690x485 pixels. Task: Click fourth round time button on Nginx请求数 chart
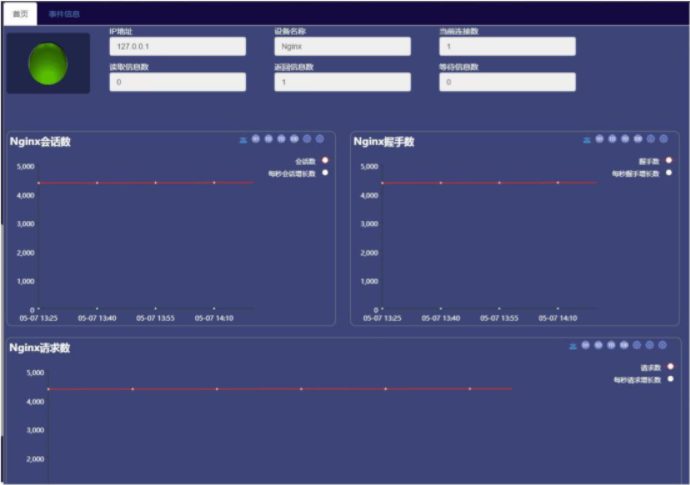pos(624,345)
